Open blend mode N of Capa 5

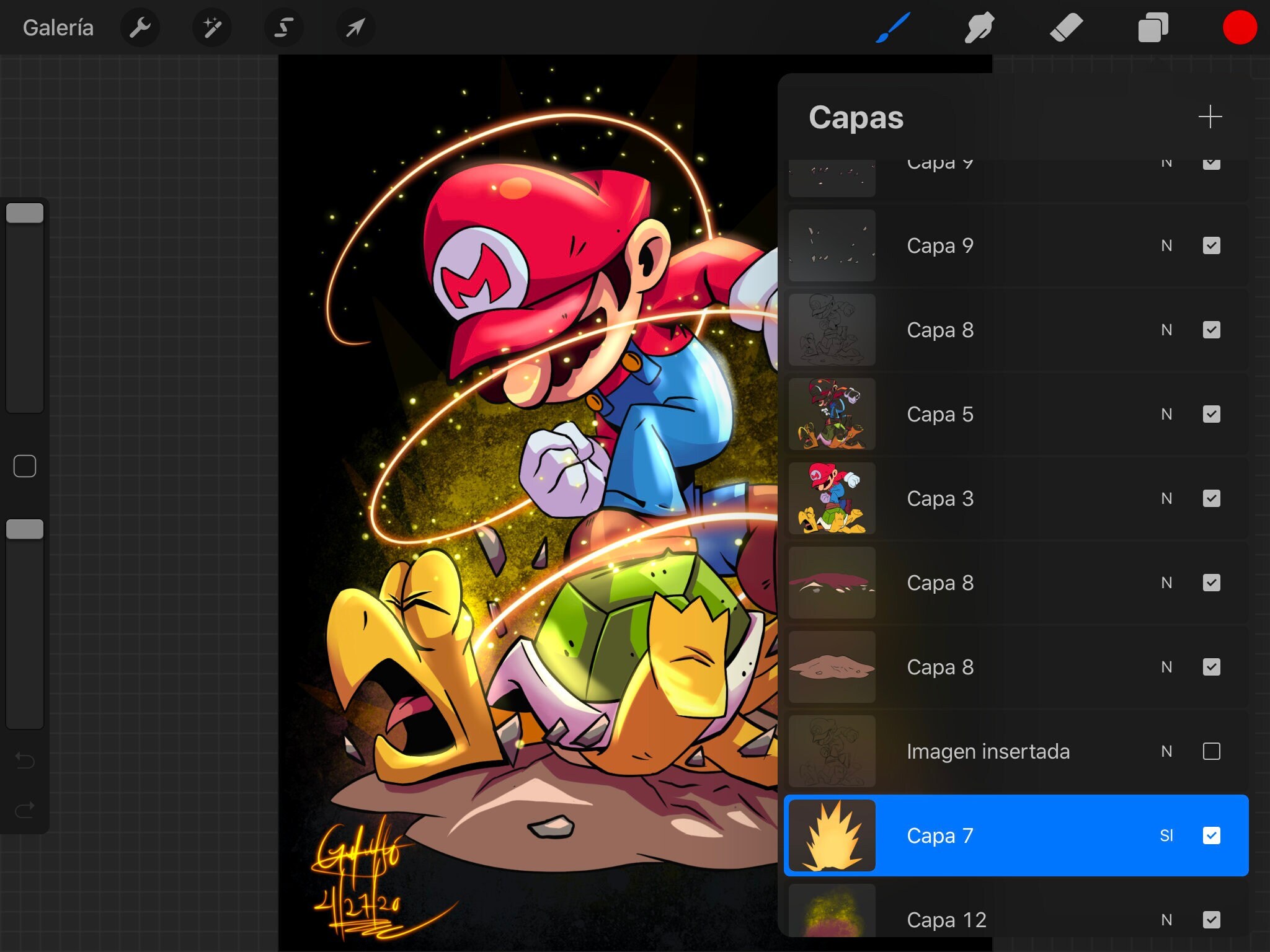click(x=1166, y=414)
